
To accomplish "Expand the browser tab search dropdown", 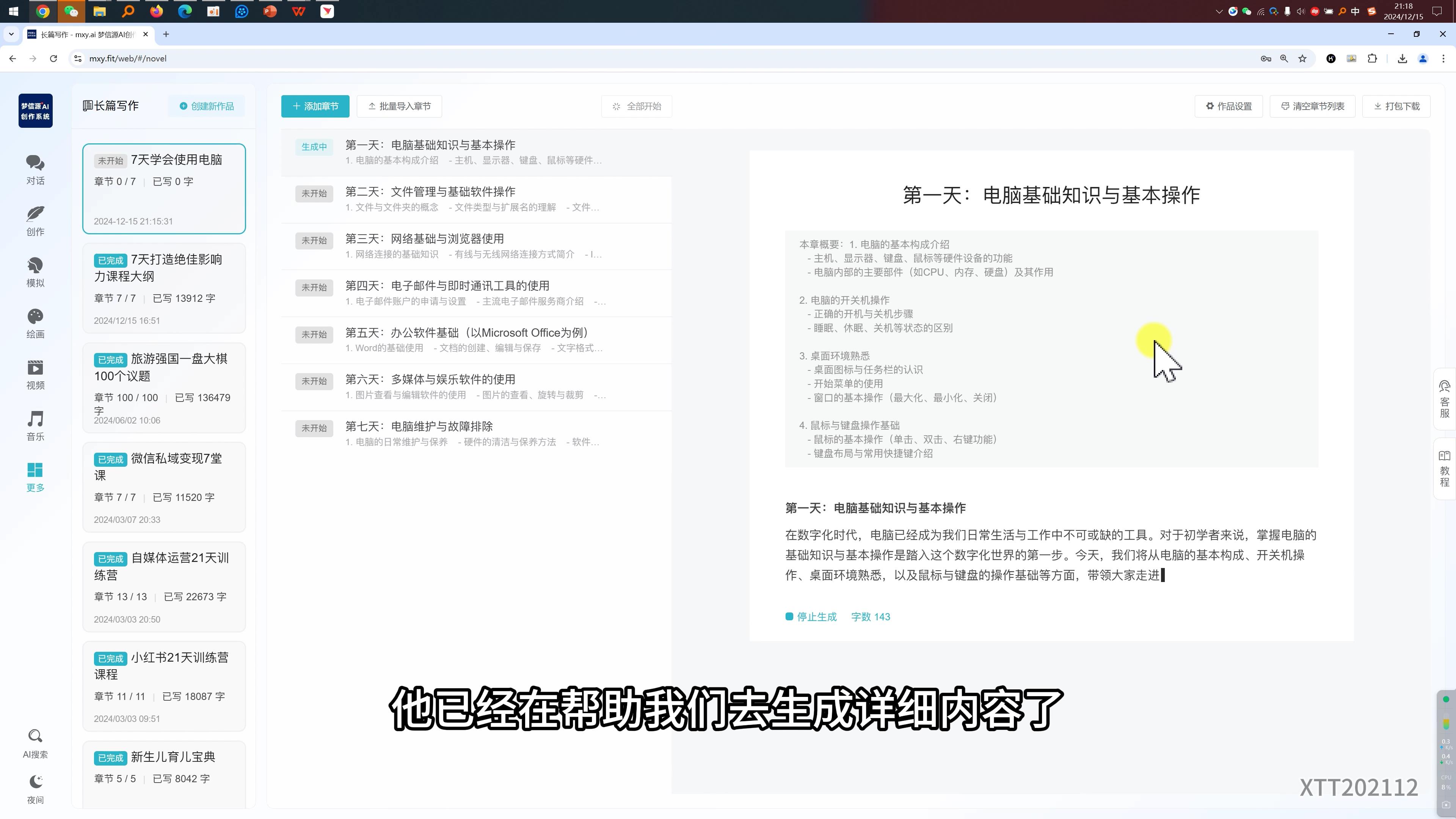I will [x=11, y=35].
